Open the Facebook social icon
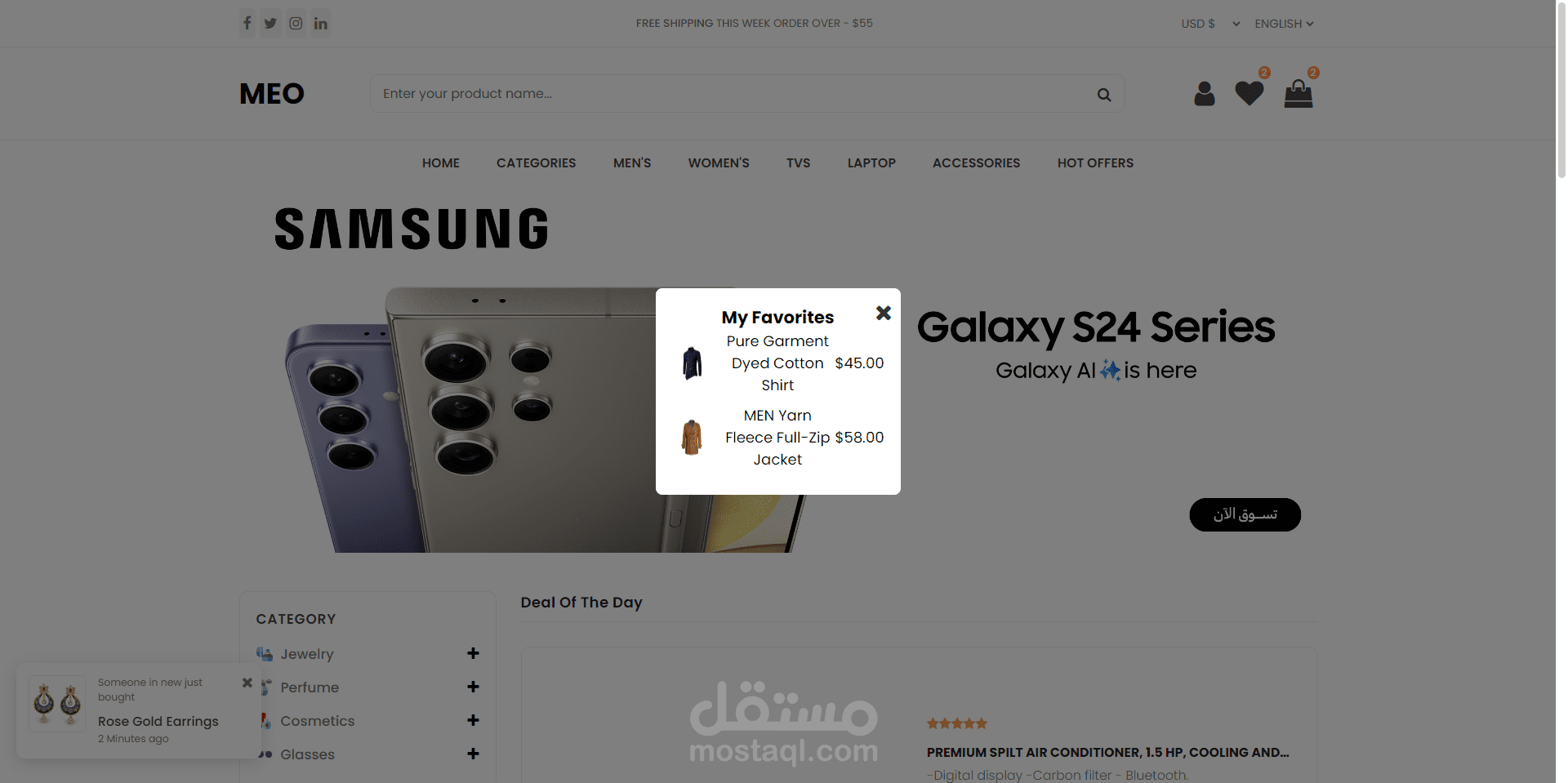Viewport: 1568px width, 783px height. coord(247,24)
